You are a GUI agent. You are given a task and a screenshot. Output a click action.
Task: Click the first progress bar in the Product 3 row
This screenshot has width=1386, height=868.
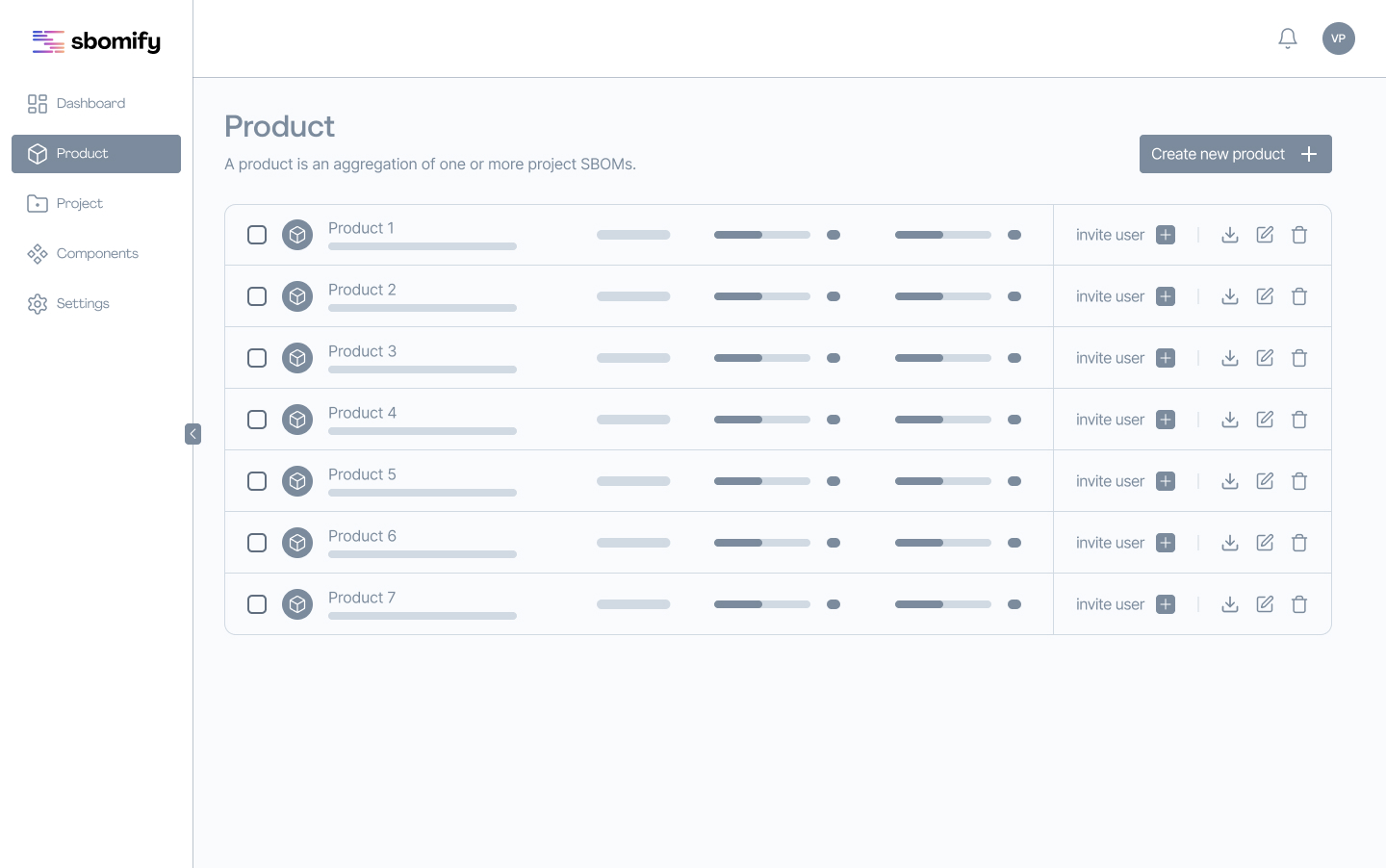tap(761, 358)
